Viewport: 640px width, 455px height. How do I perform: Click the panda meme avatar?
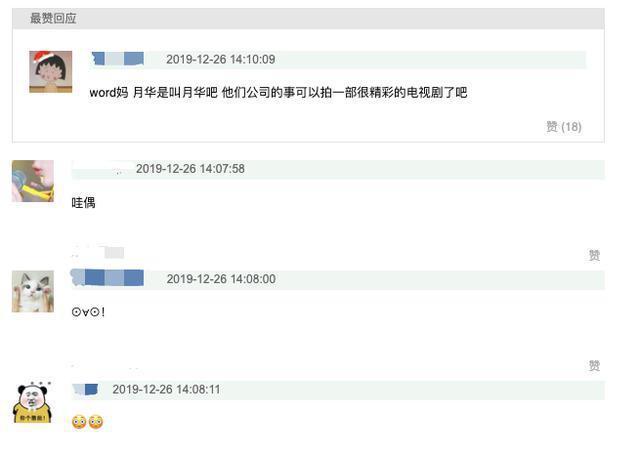point(33,402)
